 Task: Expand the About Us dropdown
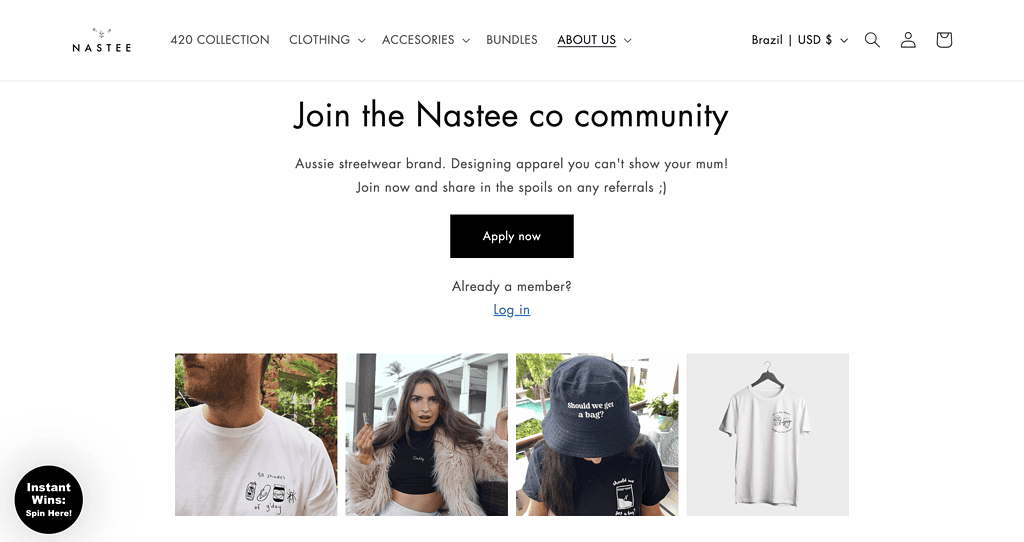(x=594, y=40)
